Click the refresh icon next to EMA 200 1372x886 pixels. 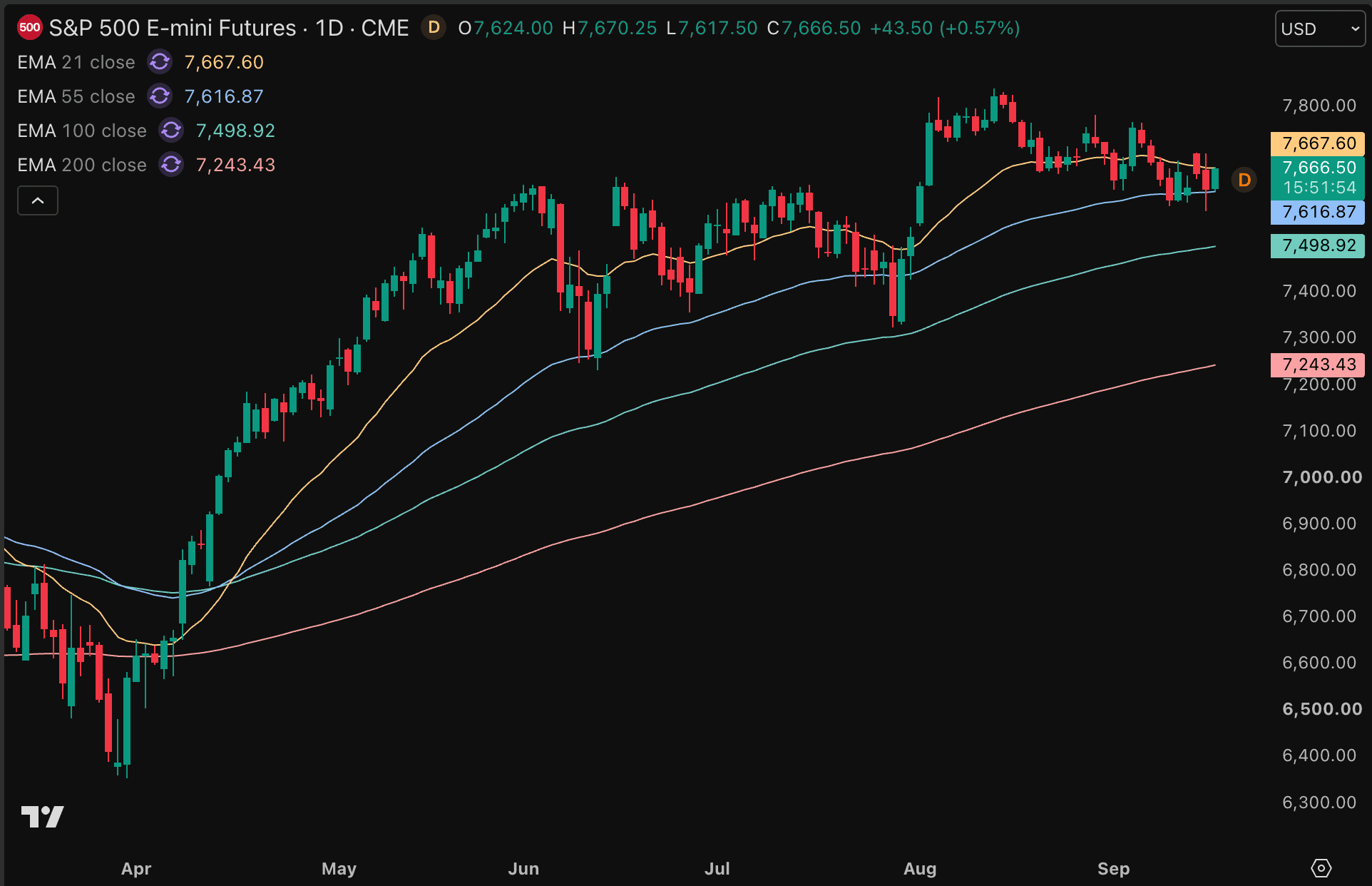(x=171, y=165)
